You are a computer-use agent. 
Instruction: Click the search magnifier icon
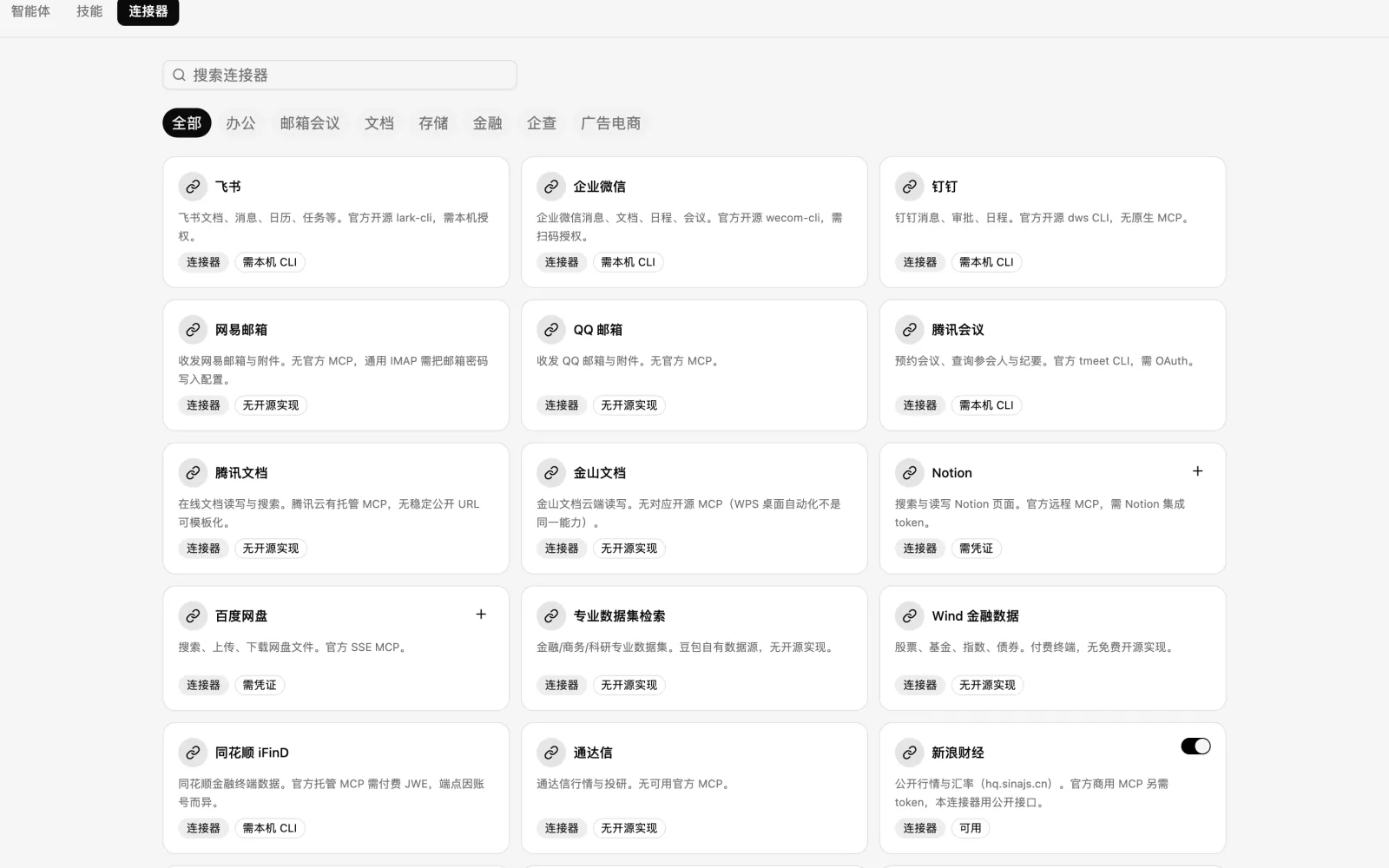click(179, 75)
